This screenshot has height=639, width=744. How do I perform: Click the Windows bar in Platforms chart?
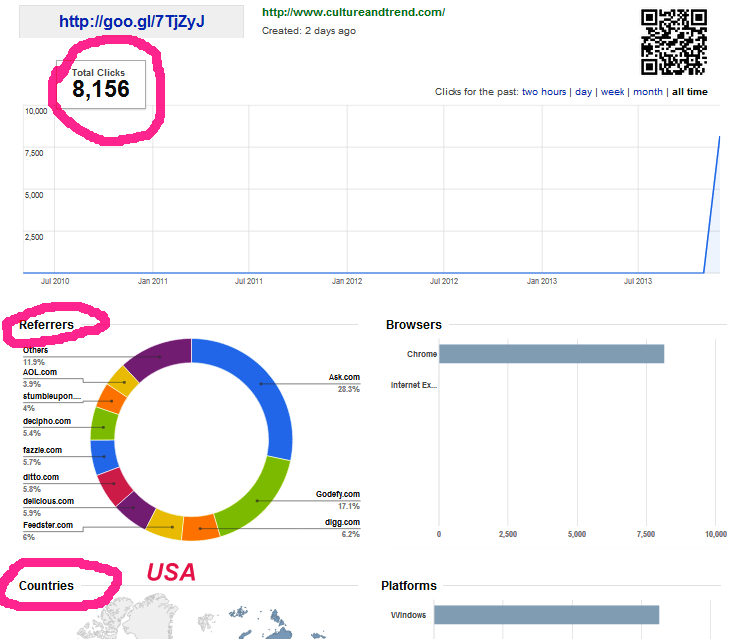[546, 614]
